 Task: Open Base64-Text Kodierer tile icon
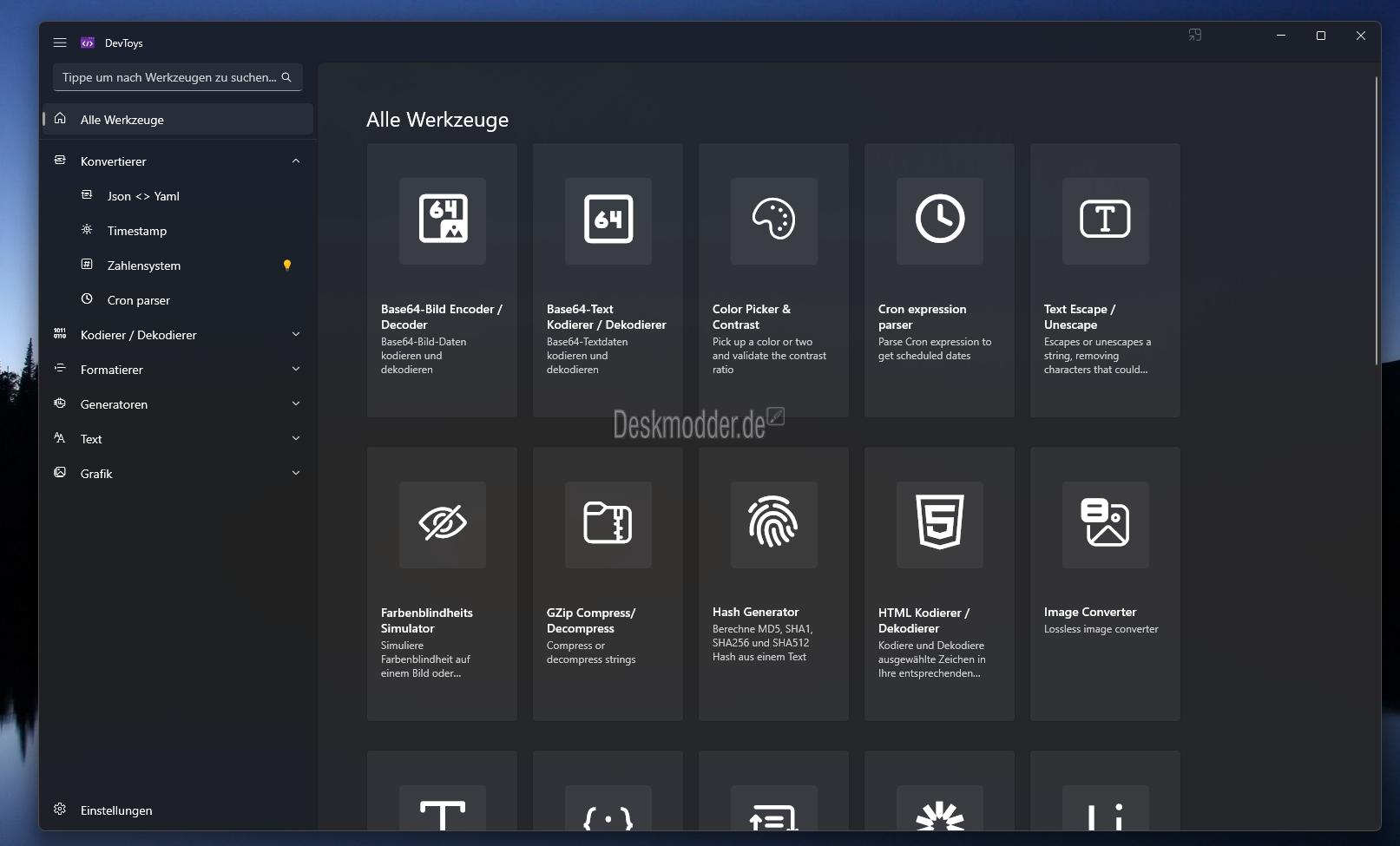pyautogui.click(x=608, y=220)
